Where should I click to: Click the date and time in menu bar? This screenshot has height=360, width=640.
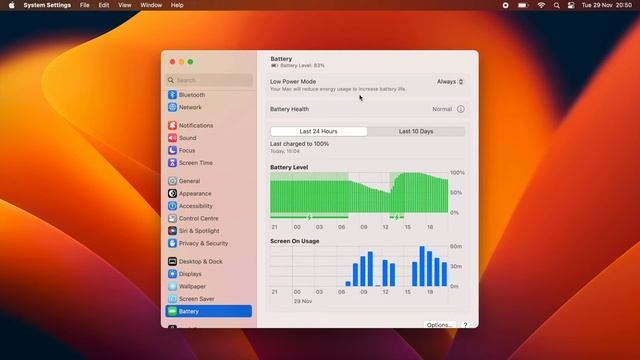[607, 5]
